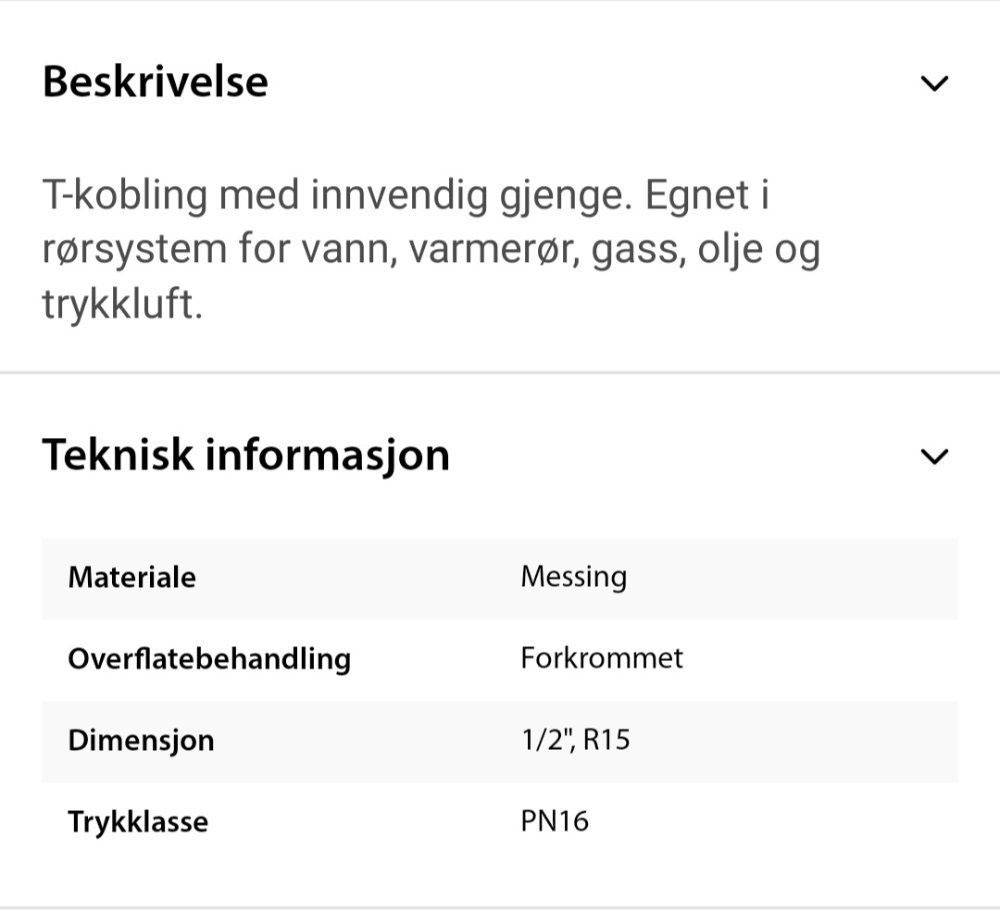Collapse the Beskrivelse section chevron

(x=934, y=83)
